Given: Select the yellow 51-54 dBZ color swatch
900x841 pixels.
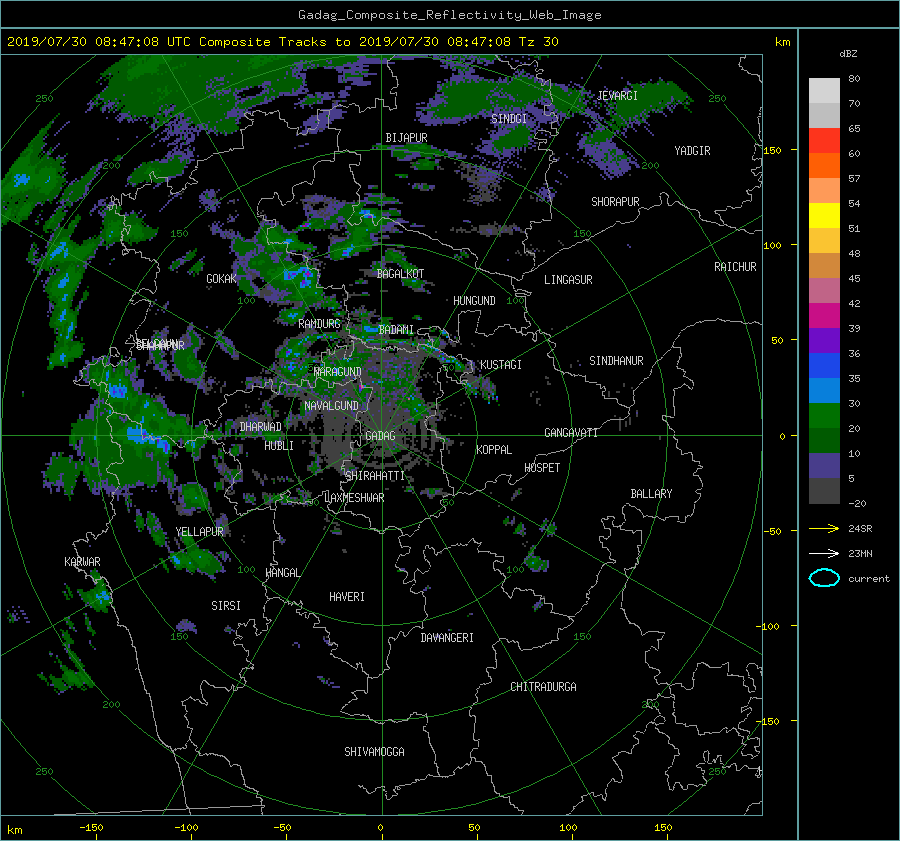Looking at the screenshot, I should (x=824, y=216).
